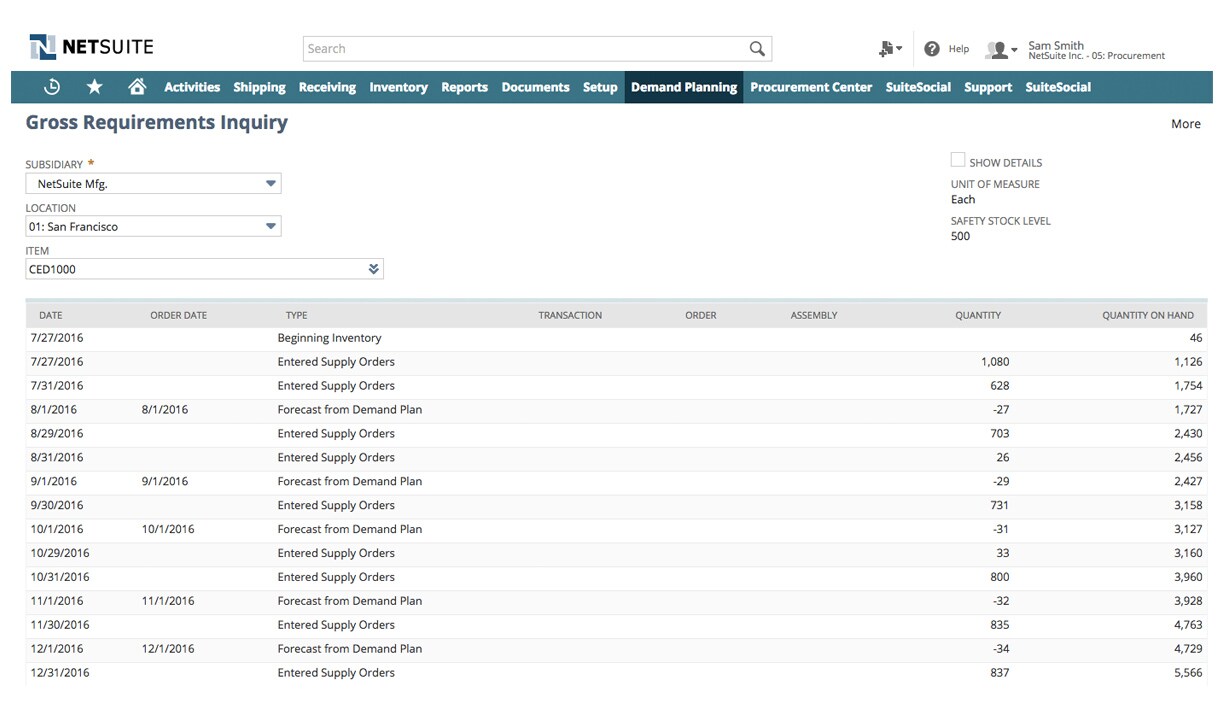1224x715 pixels.
Task: Click the -27 quantity value
Action: 999,410
